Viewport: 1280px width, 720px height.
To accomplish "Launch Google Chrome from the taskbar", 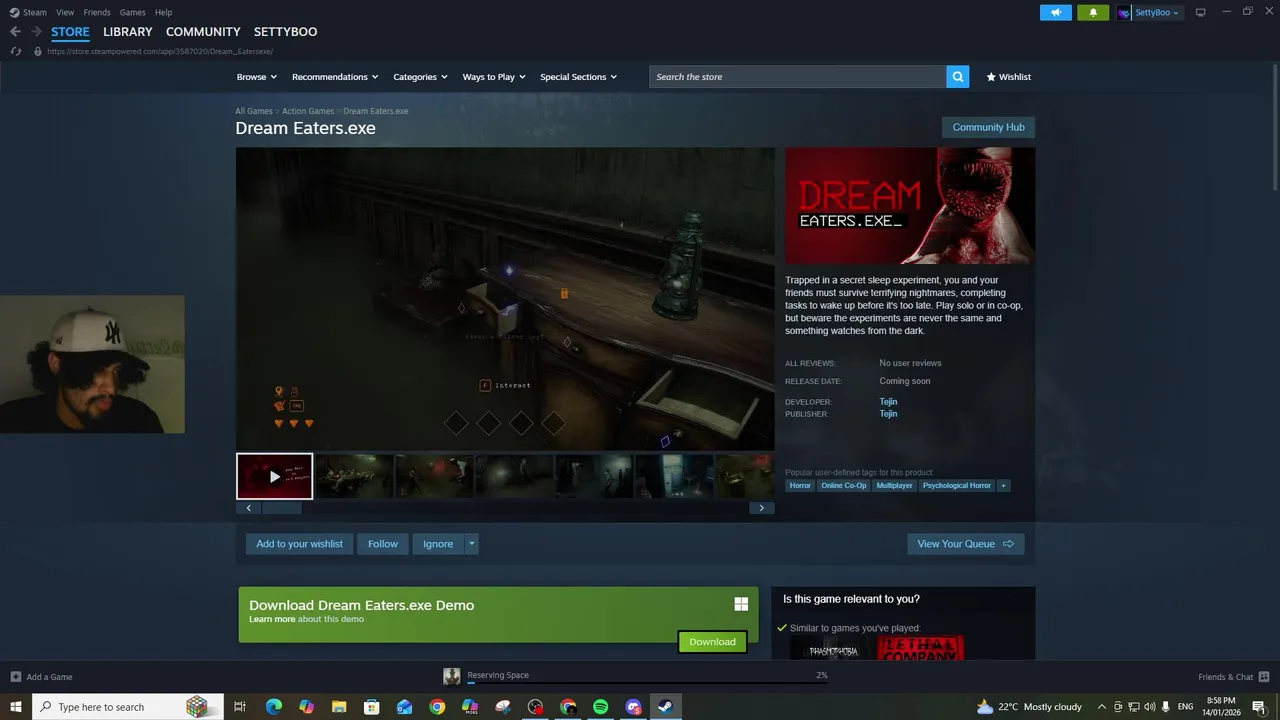I will (x=437, y=707).
